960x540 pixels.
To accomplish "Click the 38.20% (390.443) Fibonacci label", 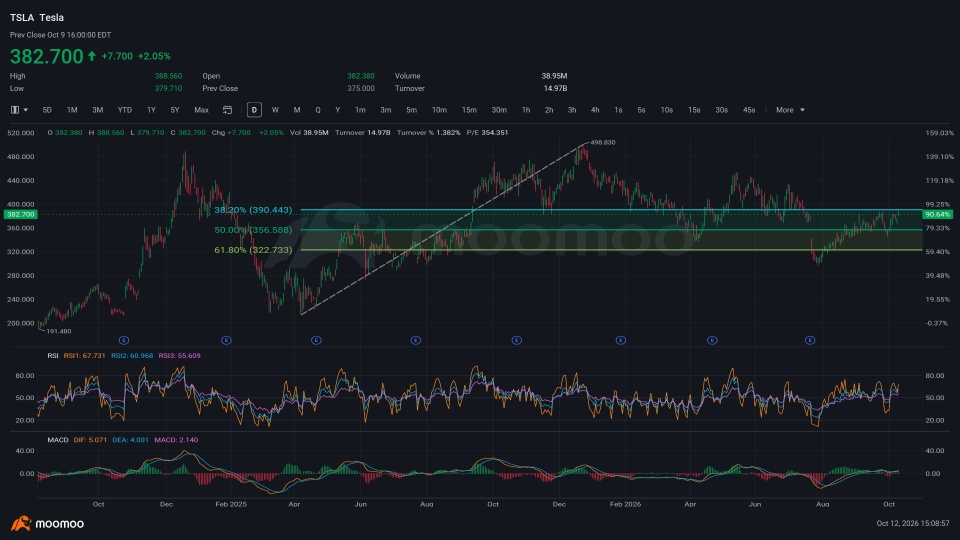I will tap(253, 210).
